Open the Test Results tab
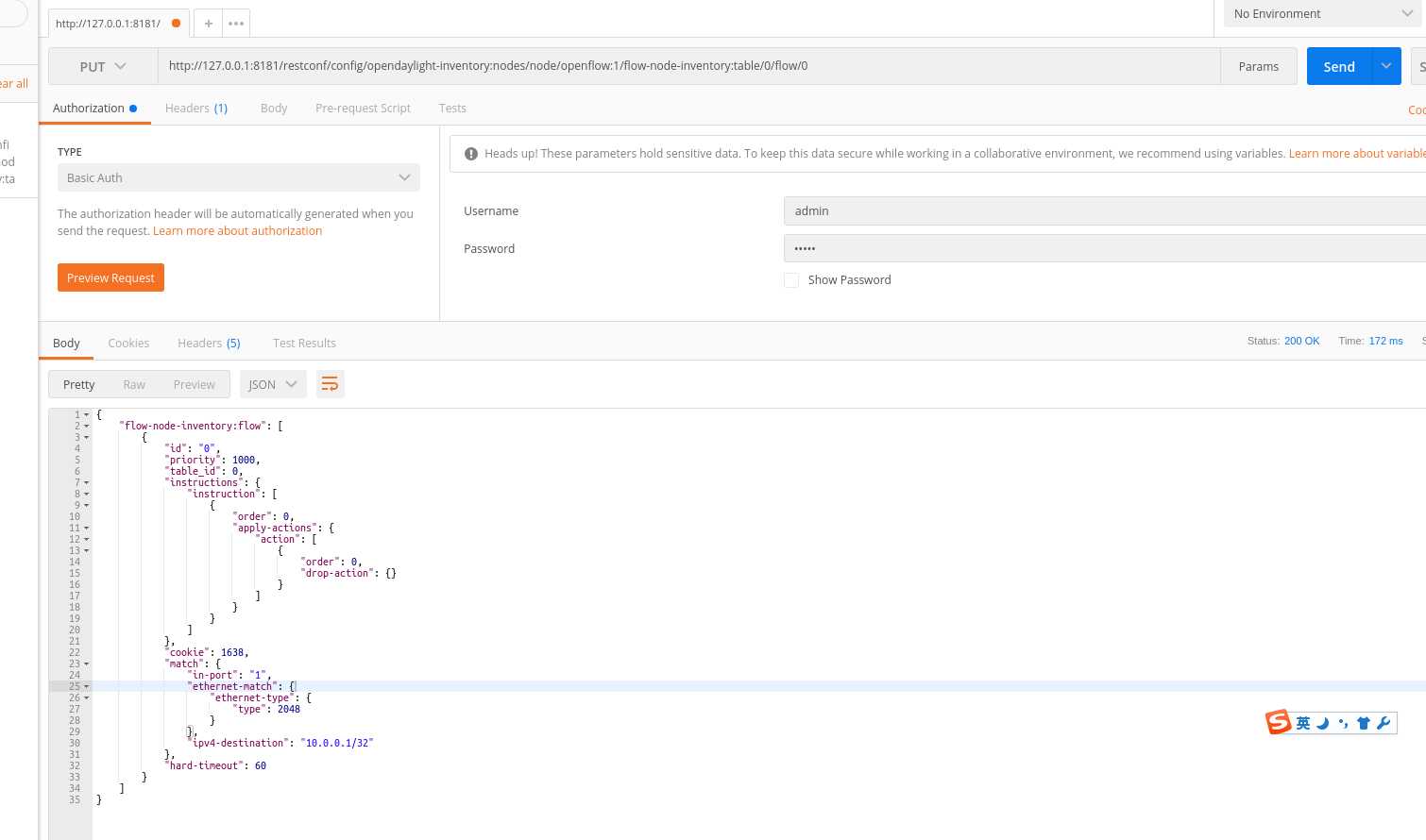The image size is (1426, 840). (x=304, y=344)
